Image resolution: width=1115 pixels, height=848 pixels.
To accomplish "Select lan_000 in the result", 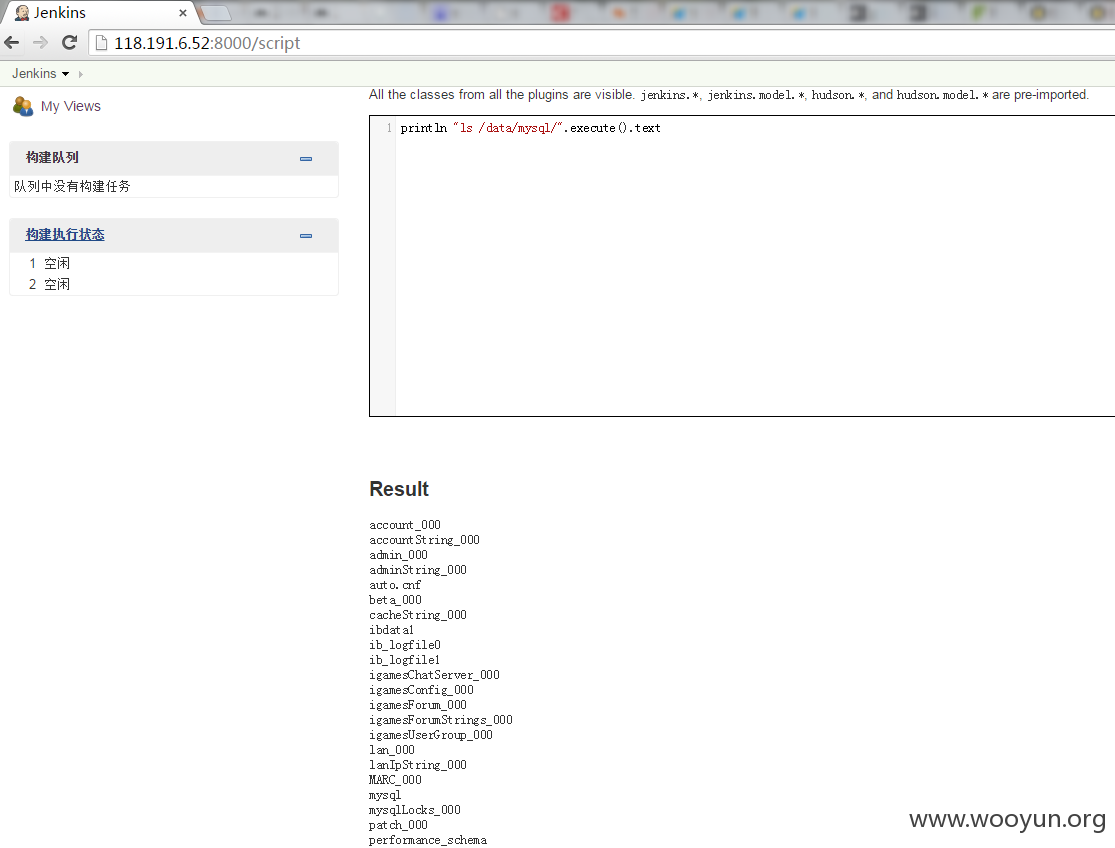I will click(392, 750).
